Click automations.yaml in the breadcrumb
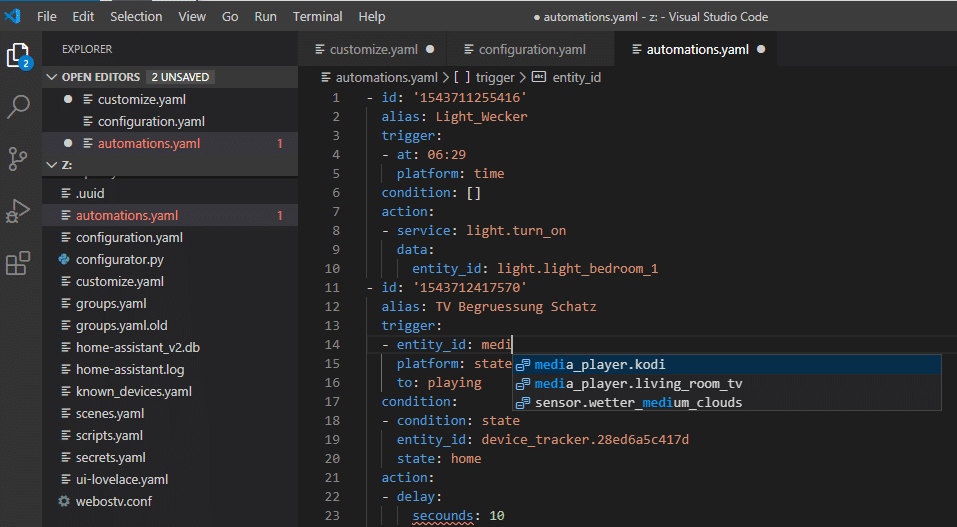 (386, 78)
